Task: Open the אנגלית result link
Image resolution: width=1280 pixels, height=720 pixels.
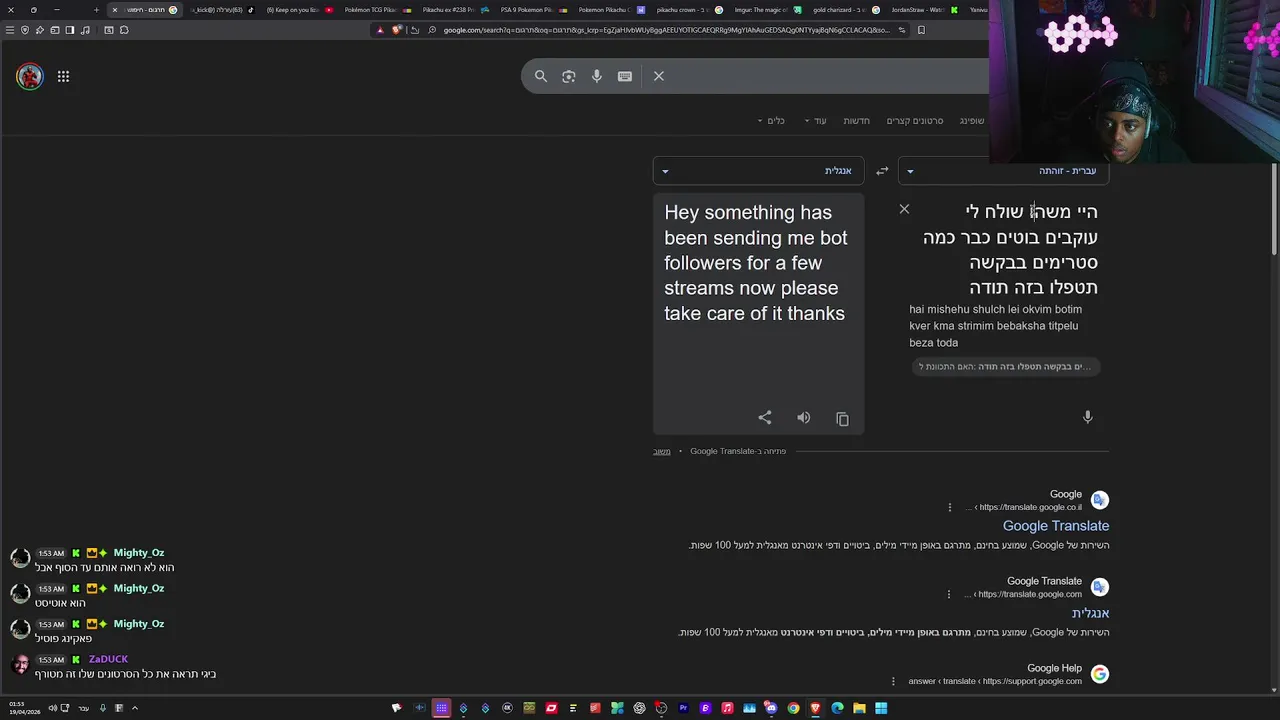Action: click(1090, 613)
